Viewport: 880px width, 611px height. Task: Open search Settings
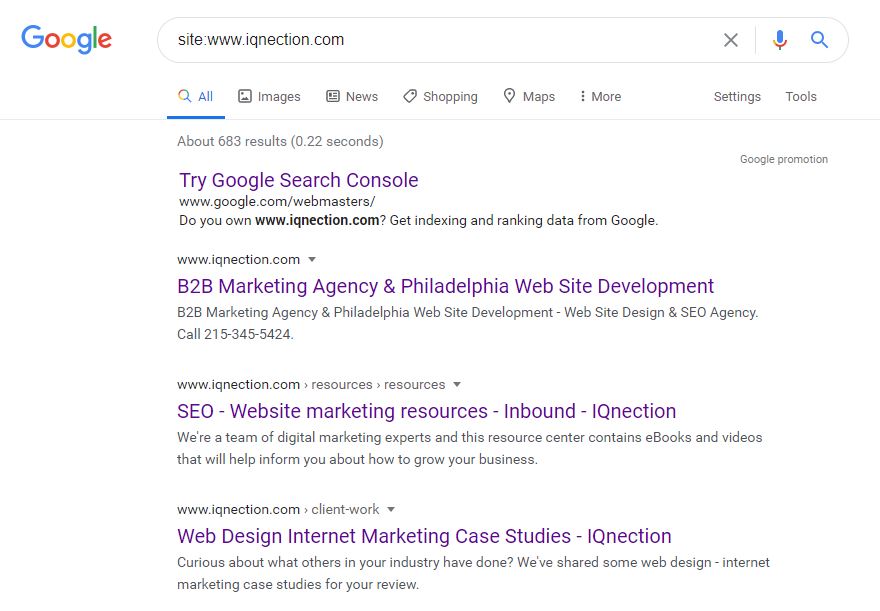point(737,97)
